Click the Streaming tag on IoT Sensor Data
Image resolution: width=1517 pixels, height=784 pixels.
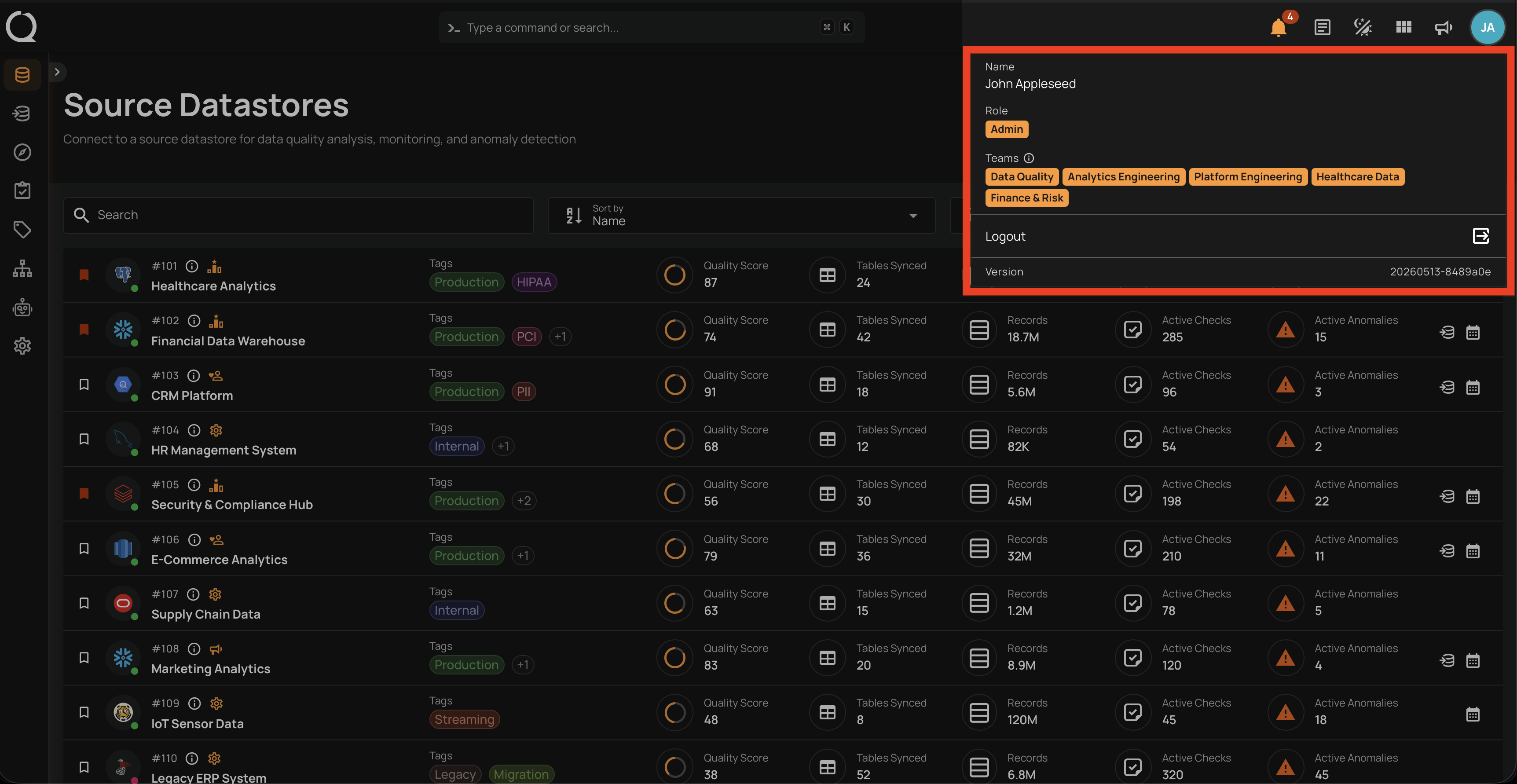pyautogui.click(x=464, y=720)
